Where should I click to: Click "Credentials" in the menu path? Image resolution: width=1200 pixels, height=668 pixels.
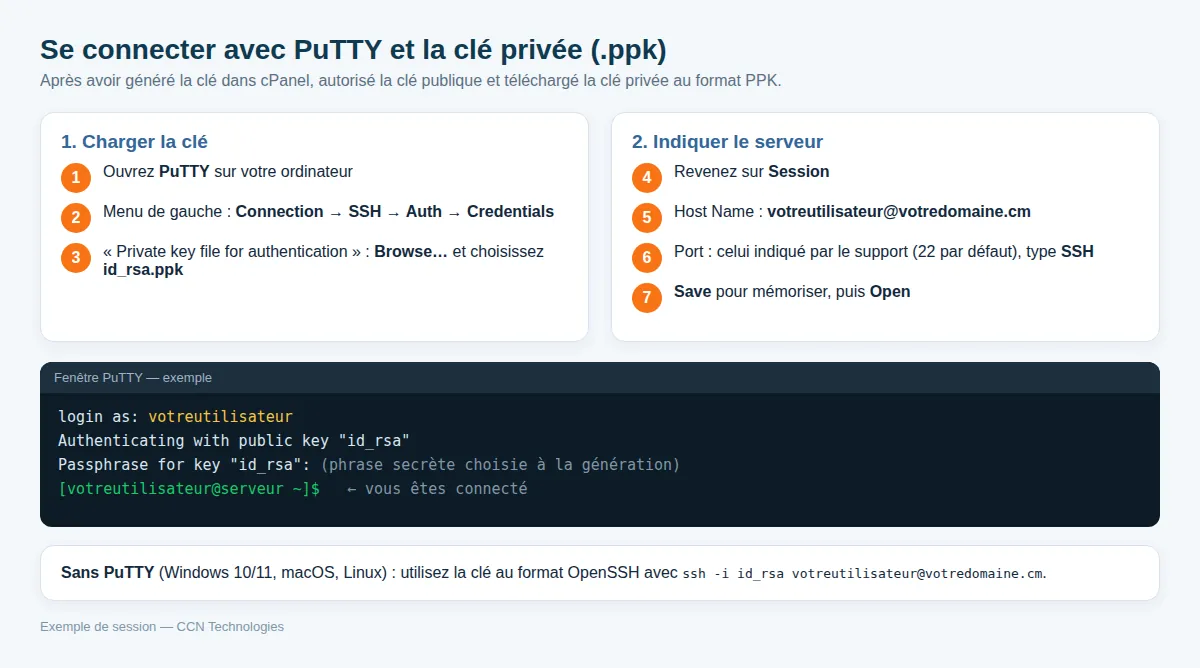click(510, 212)
